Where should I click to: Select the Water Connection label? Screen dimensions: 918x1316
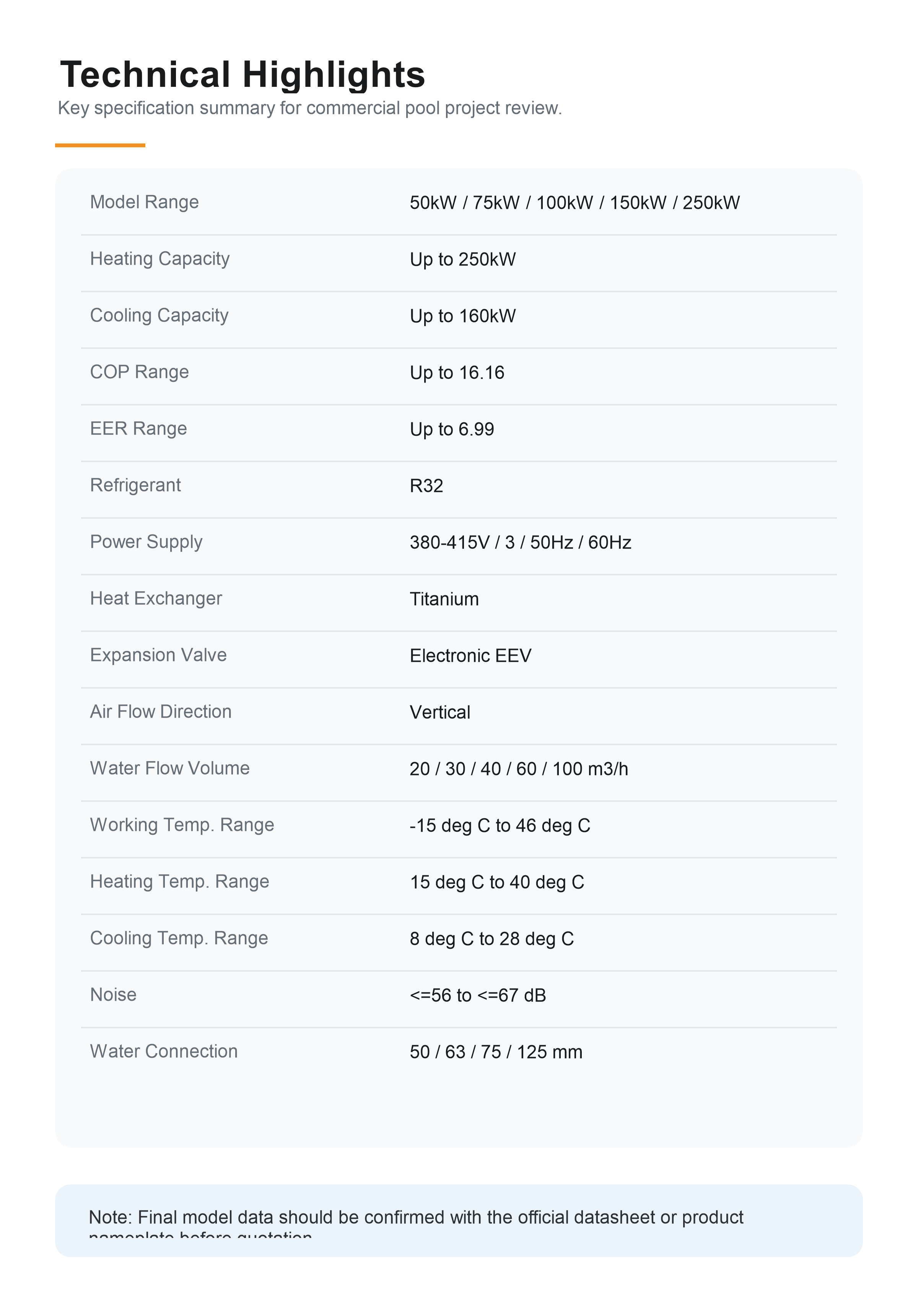pyautogui.click(x=163, y=1051)
